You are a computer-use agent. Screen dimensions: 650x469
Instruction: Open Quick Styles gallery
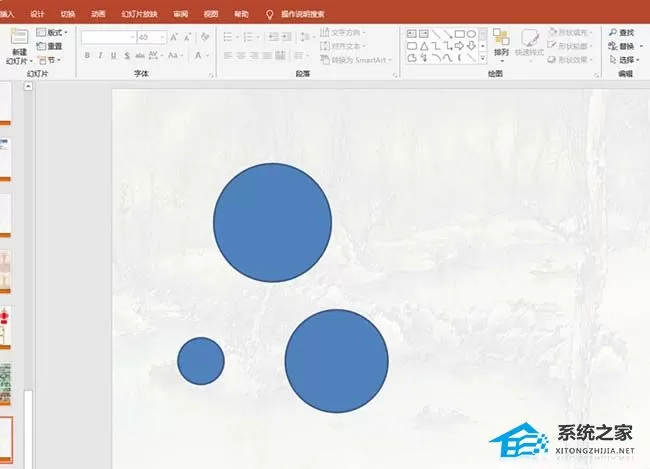[529, 45]
